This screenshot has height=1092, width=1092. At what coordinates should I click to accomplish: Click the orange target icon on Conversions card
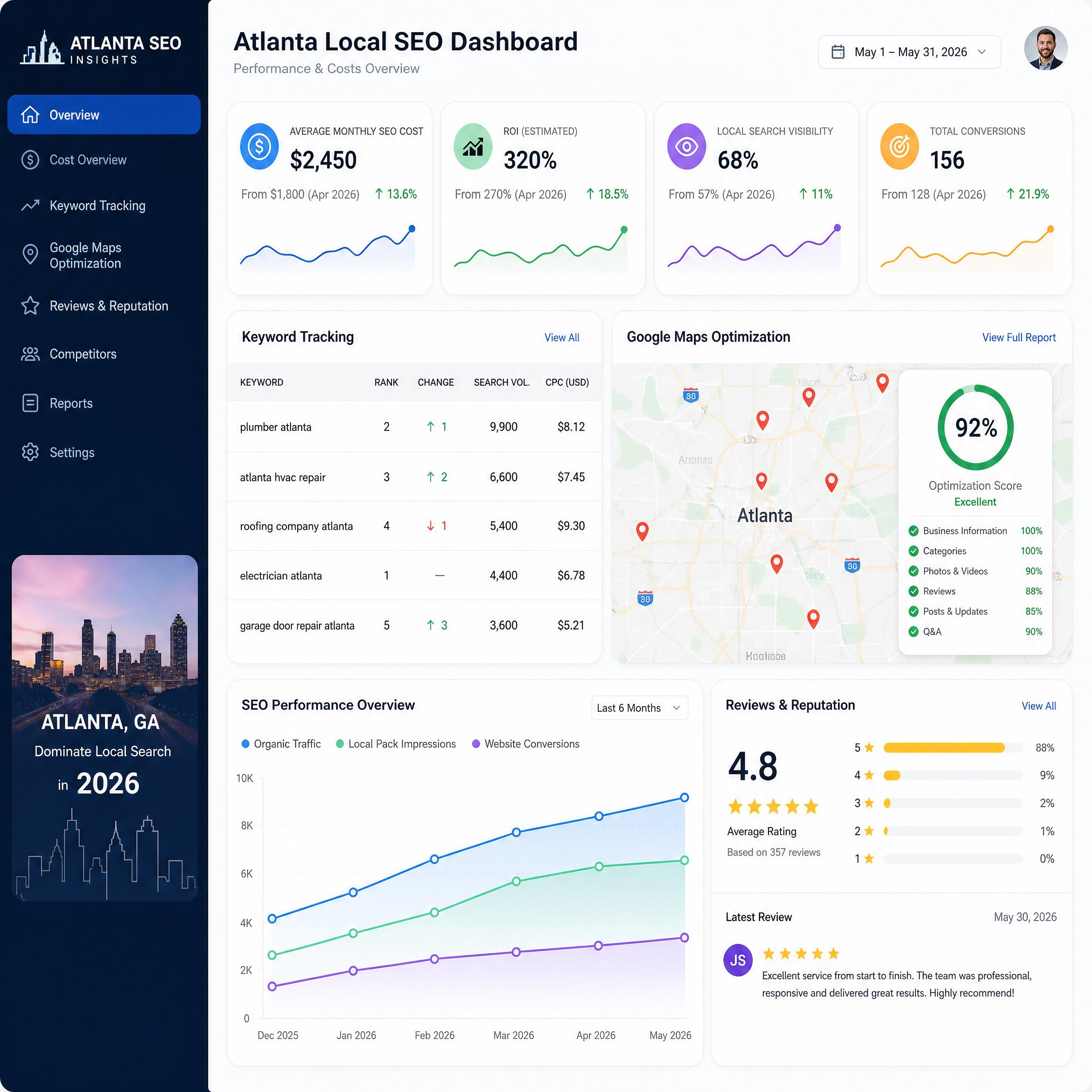(x=899, y=146)
